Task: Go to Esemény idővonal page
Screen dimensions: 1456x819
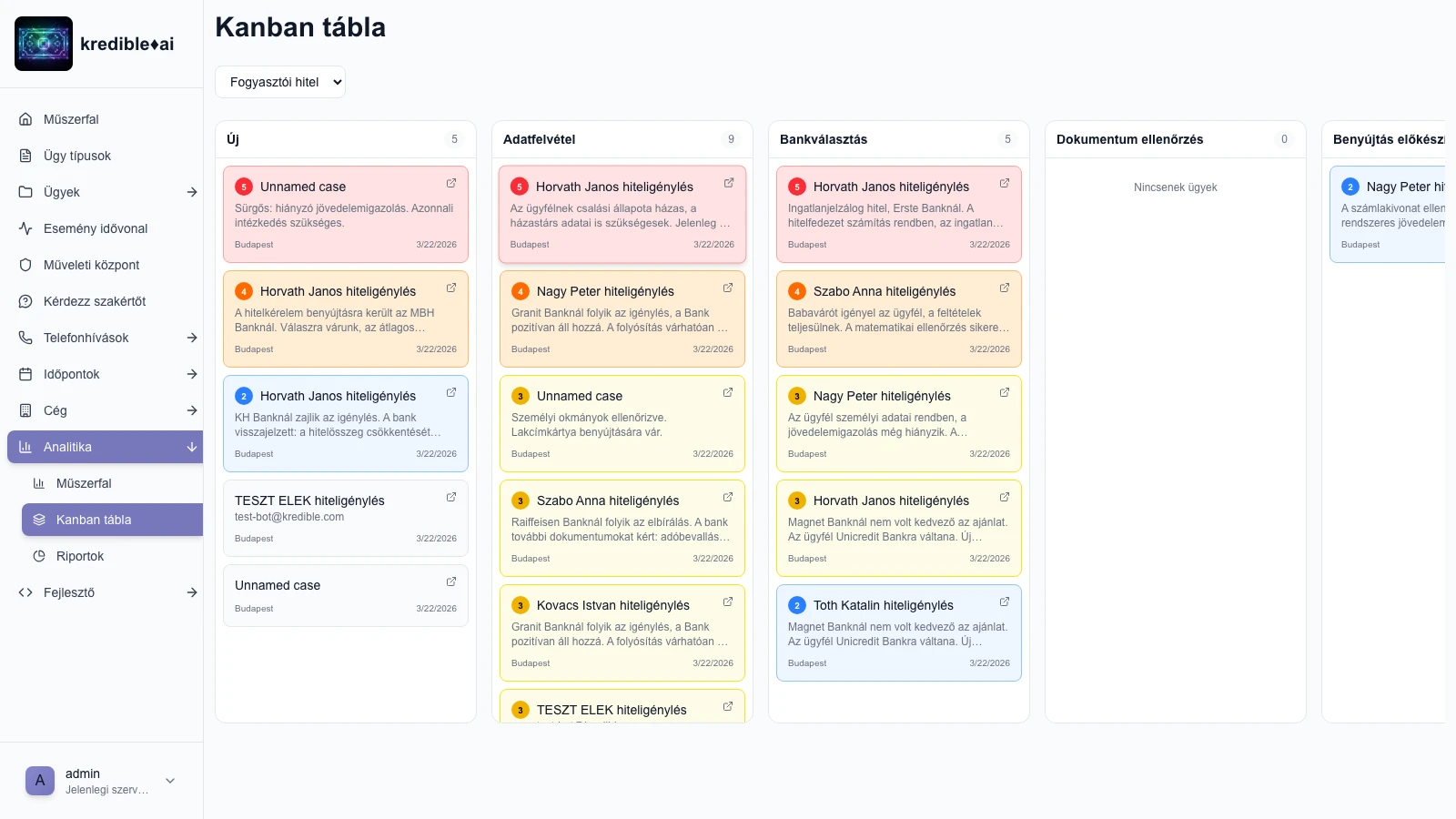Action: [95, 228]
